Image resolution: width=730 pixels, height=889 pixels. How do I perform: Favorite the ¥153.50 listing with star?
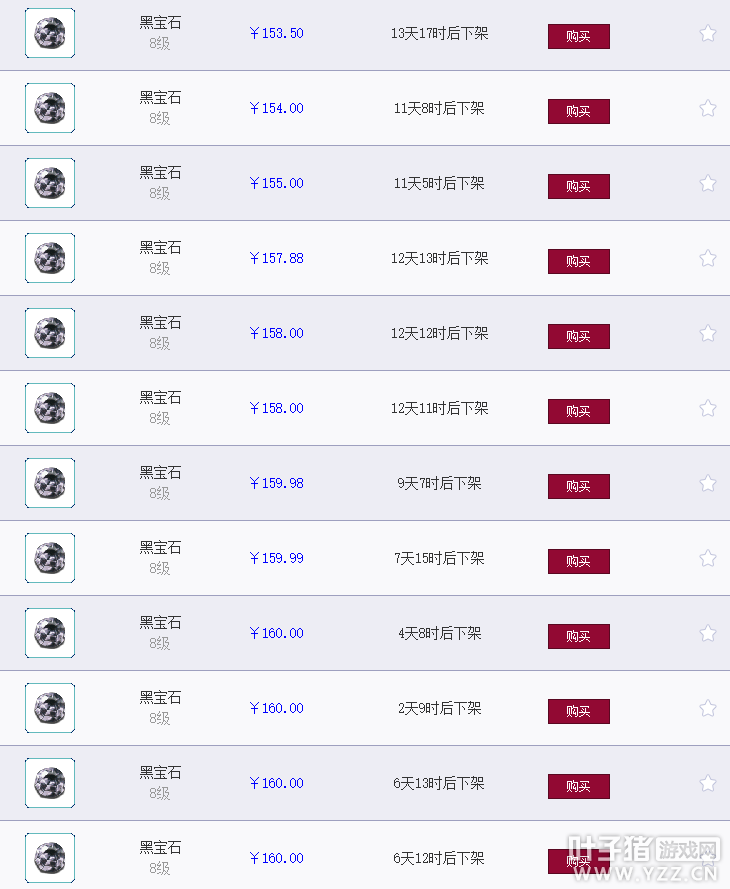coord(707,33)
